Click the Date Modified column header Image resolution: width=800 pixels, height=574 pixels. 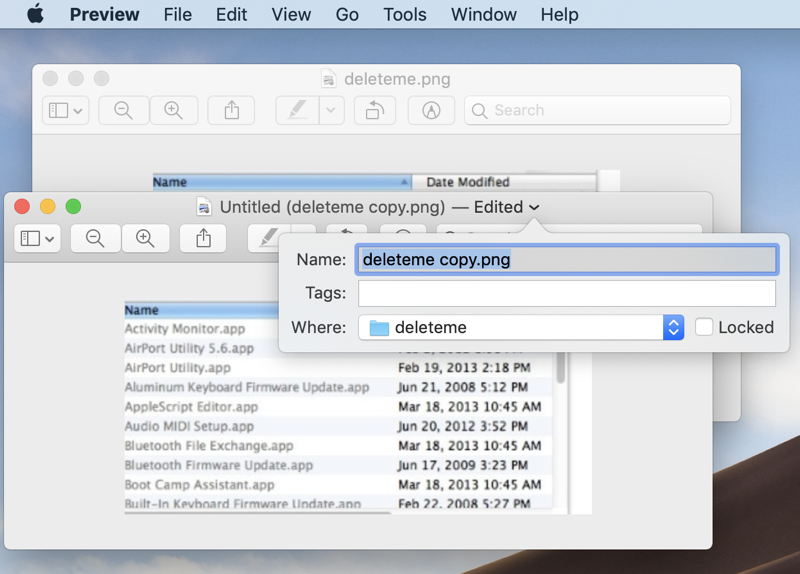pos(468,182)
